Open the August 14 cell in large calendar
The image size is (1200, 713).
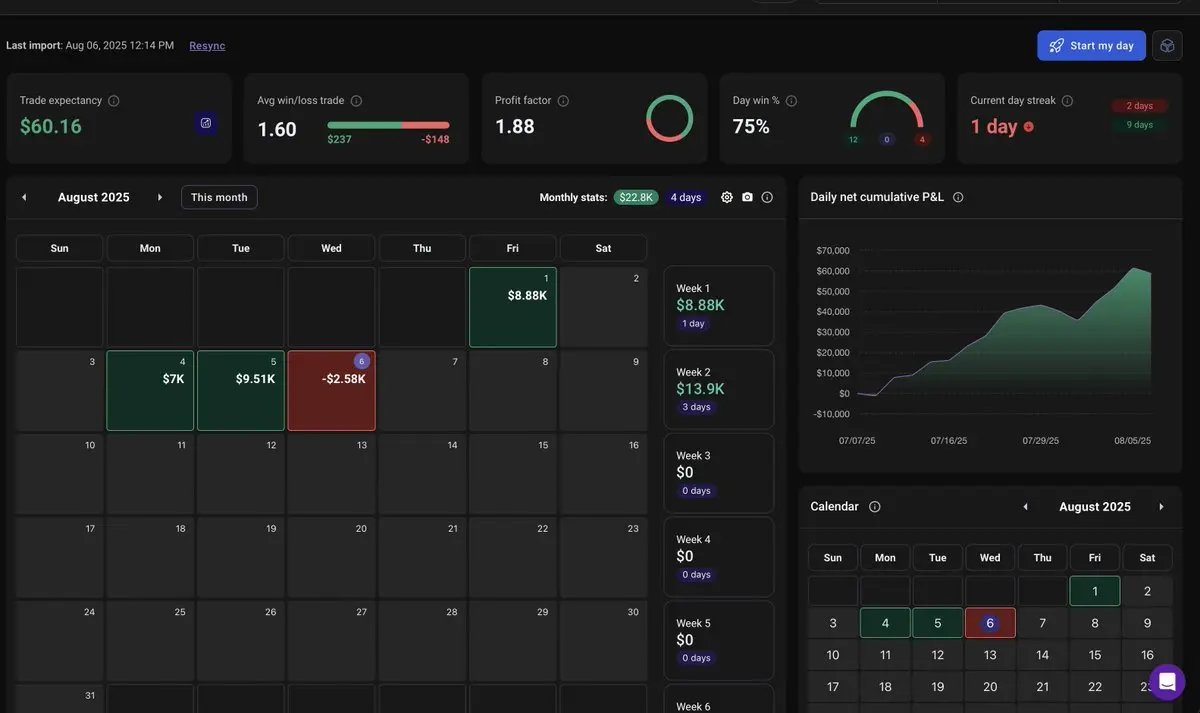click(422, 474)
